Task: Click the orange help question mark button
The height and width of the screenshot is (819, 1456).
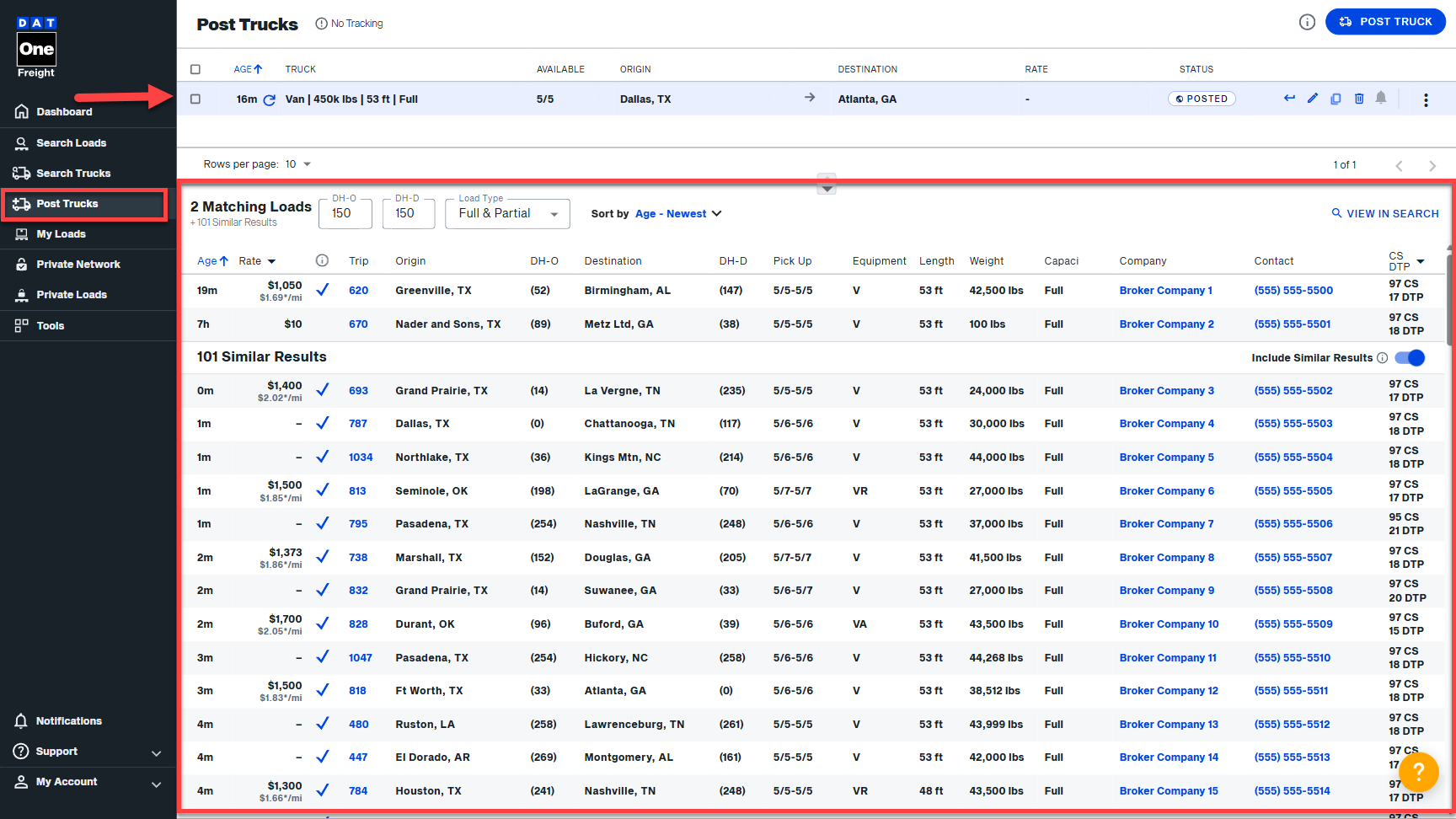Action: [1418, 770]
